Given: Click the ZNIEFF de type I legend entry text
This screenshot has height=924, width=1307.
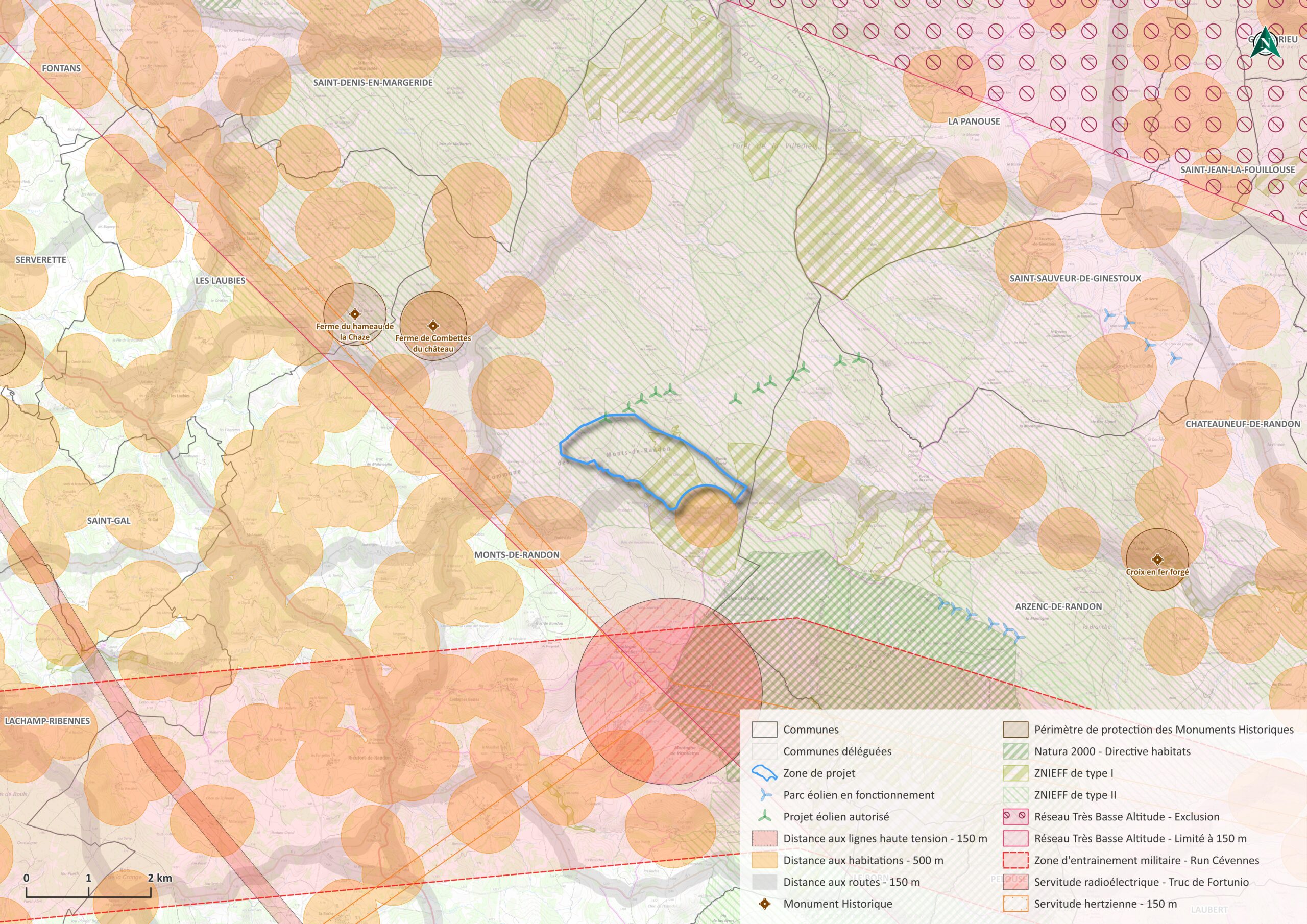Looking at the screenshot, I should coord(1074,773).
